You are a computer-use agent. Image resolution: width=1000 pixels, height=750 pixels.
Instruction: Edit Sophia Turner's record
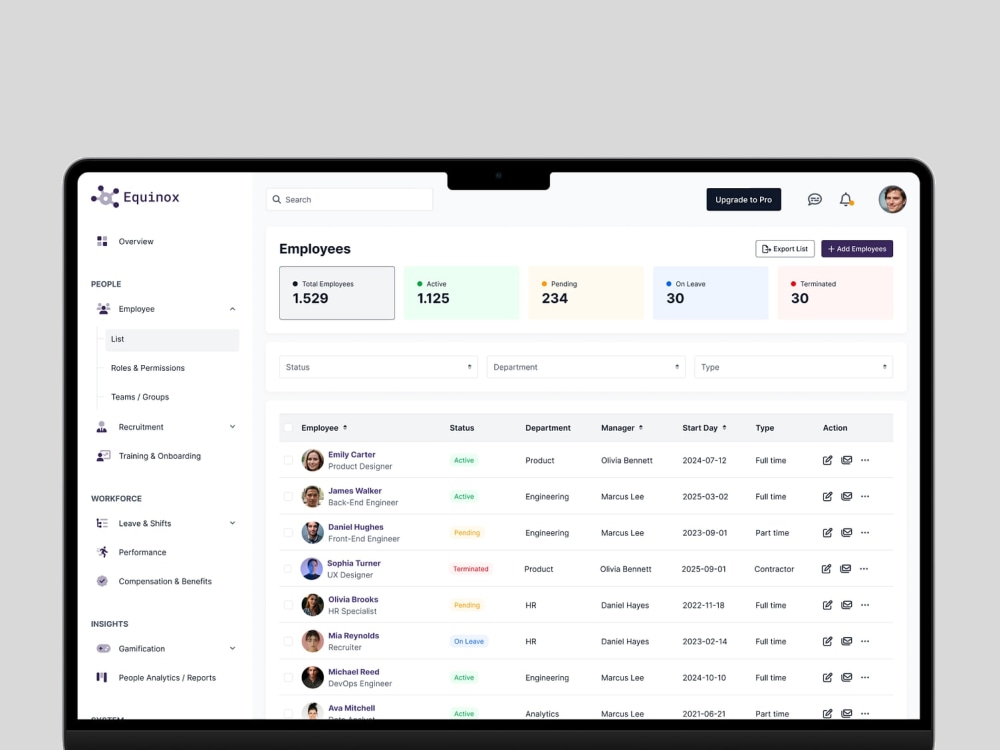pyautogui.click(x=826, y=568)
